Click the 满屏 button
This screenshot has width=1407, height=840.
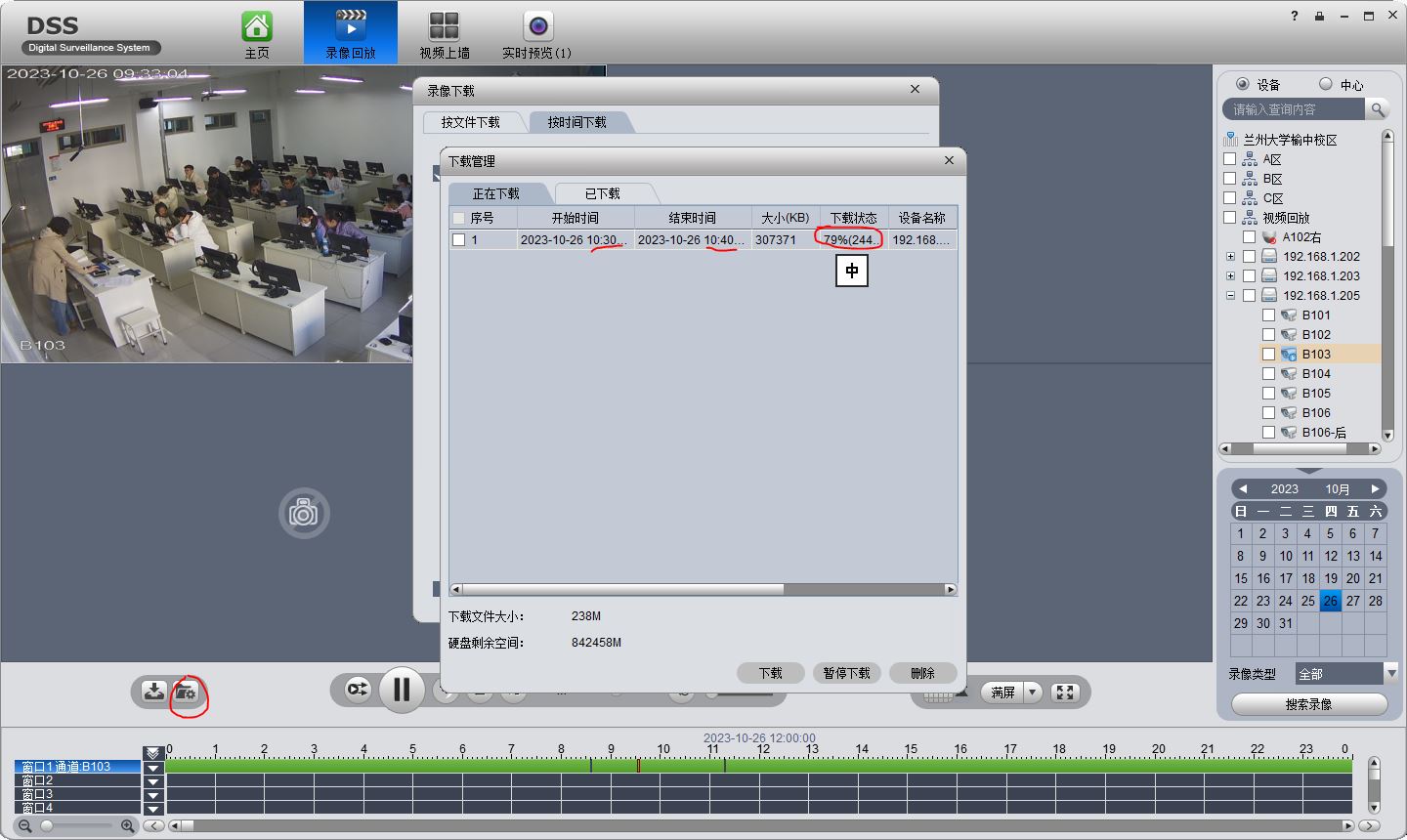[1002, 693]
